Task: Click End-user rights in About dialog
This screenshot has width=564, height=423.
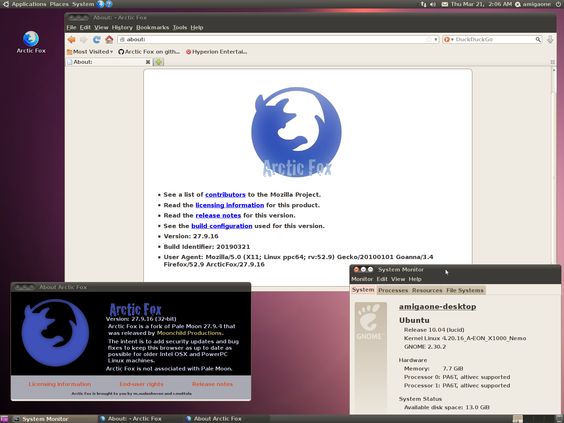Action: click(141, 384)
